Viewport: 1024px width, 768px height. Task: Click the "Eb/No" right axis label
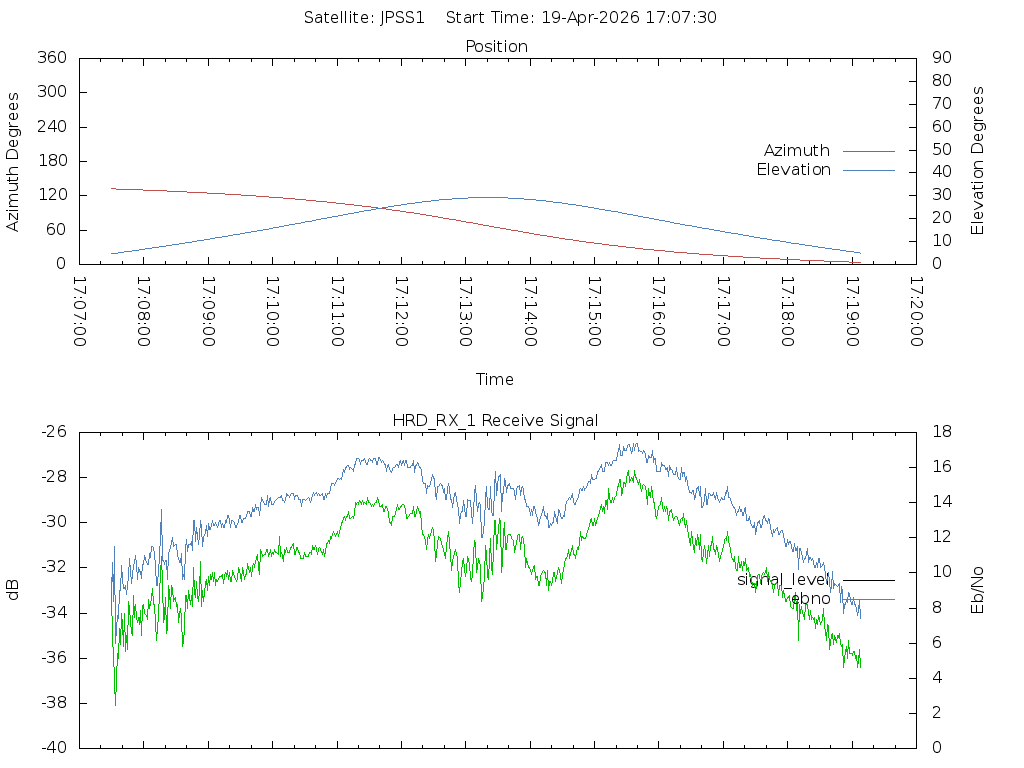coord(978,590)
